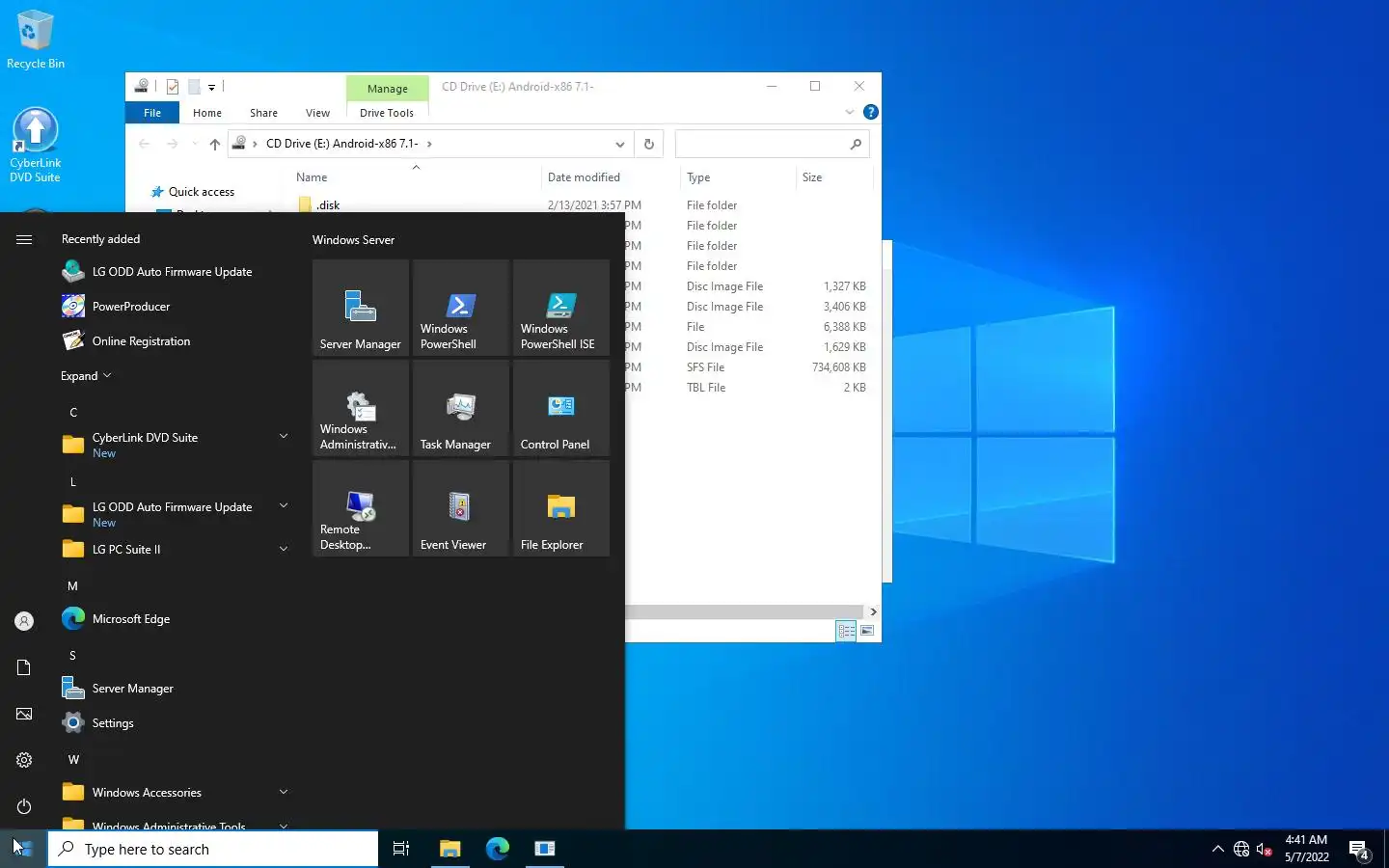Open the Server Manager tile
Screen dimensions: 1389x868
(x=361, y=308)
